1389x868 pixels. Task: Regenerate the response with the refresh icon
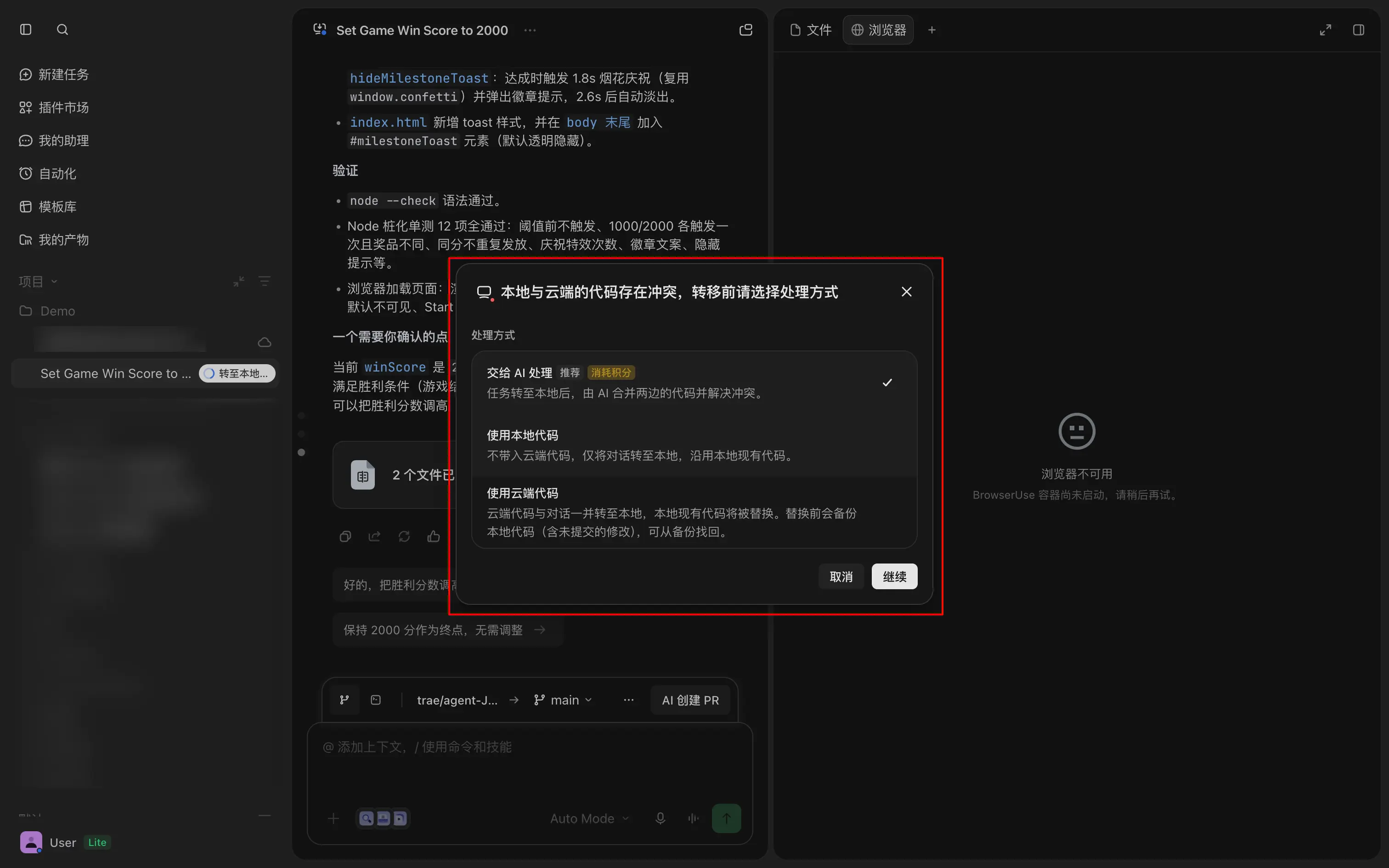pos(404,536)
